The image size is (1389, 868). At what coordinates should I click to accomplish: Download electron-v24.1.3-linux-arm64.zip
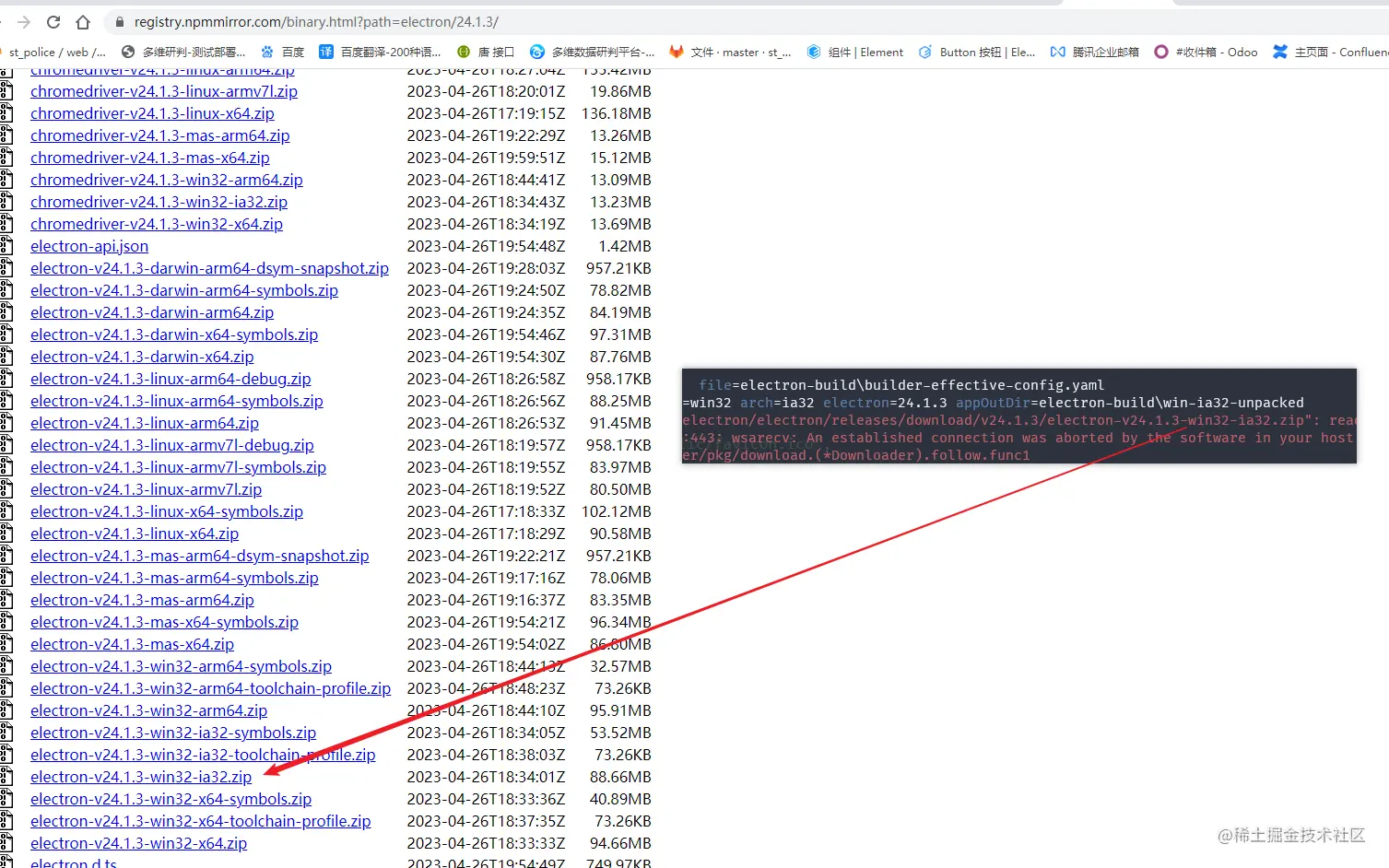coord(145,423)
